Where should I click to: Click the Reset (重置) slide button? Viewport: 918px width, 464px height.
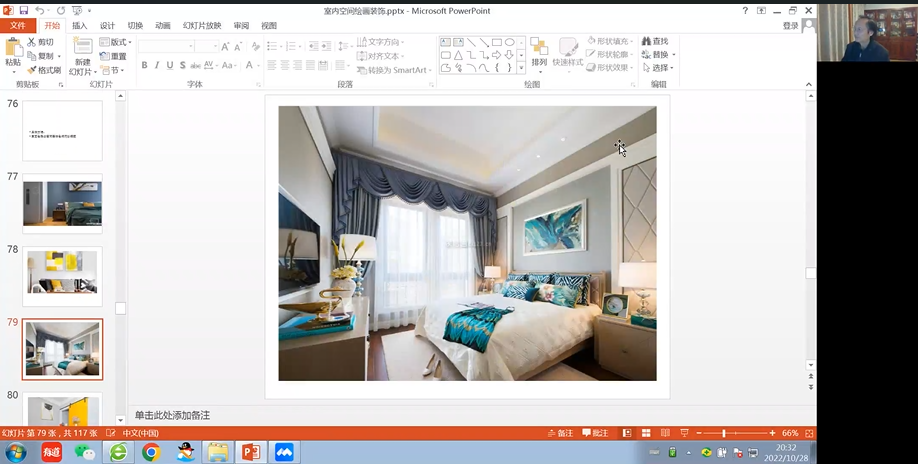[x=113, y=56]
